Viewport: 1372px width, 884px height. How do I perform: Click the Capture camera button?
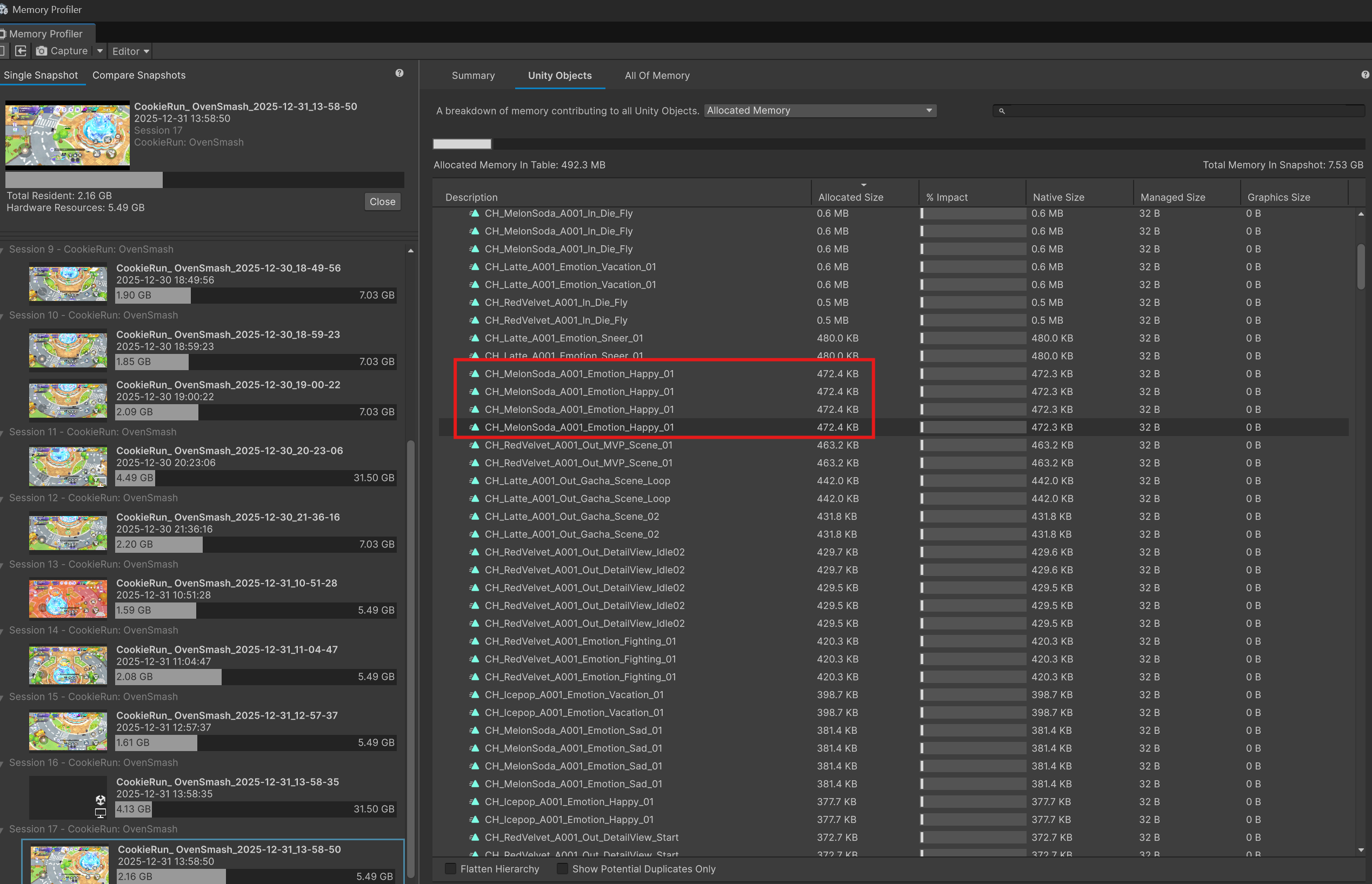pos(62,51)
